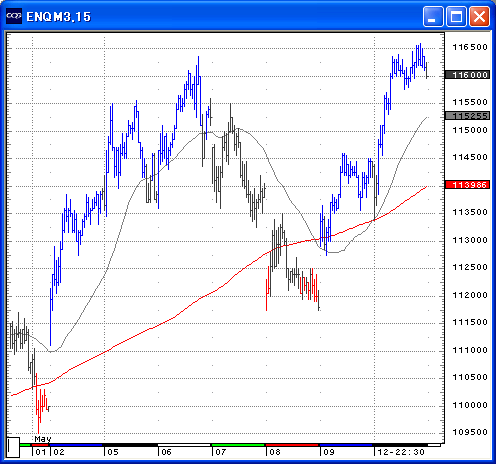
Task: Select the 09 date marker on time axis
Action: click(329, 452)
